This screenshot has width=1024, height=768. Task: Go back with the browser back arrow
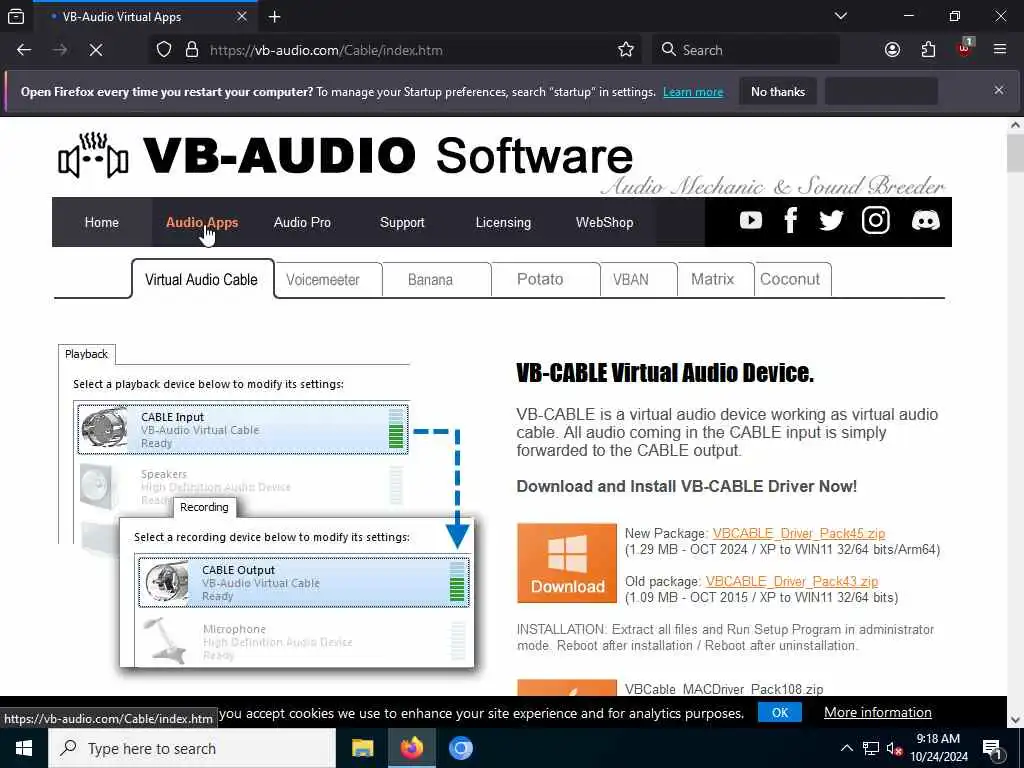click(x=24, y=50)
